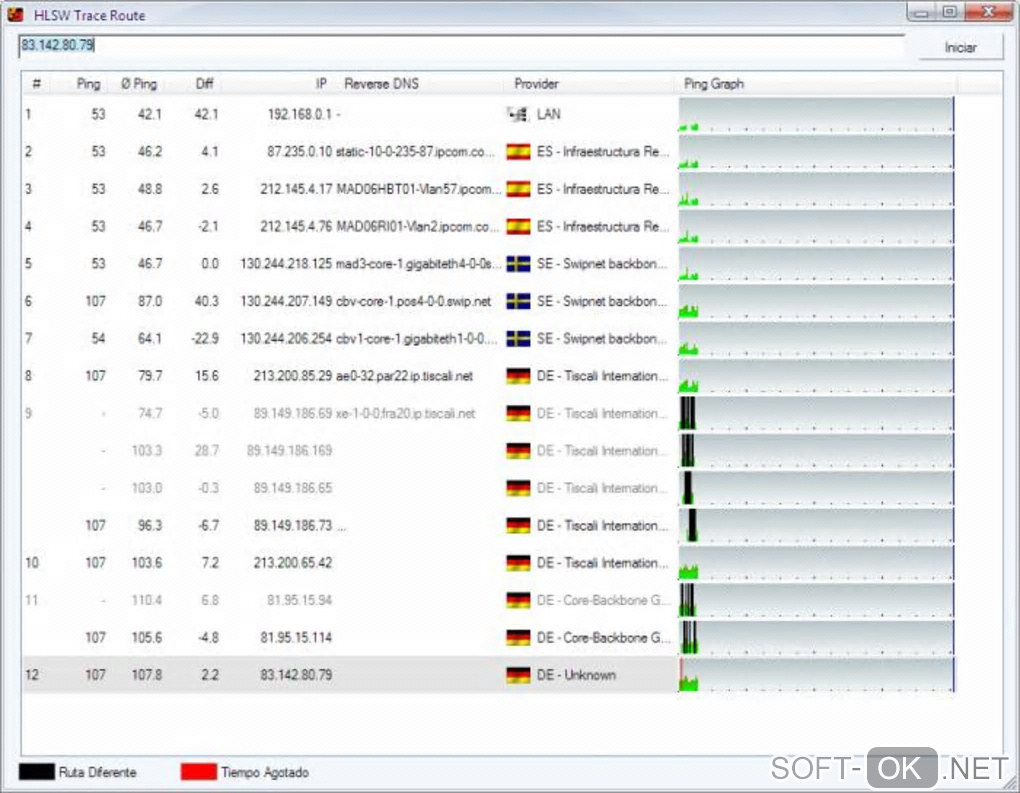This screenshot has height=793, width=1020.
Task: Click the DE - Unknown provider entry
Action: pyautogui.click(x=576, y=675)
